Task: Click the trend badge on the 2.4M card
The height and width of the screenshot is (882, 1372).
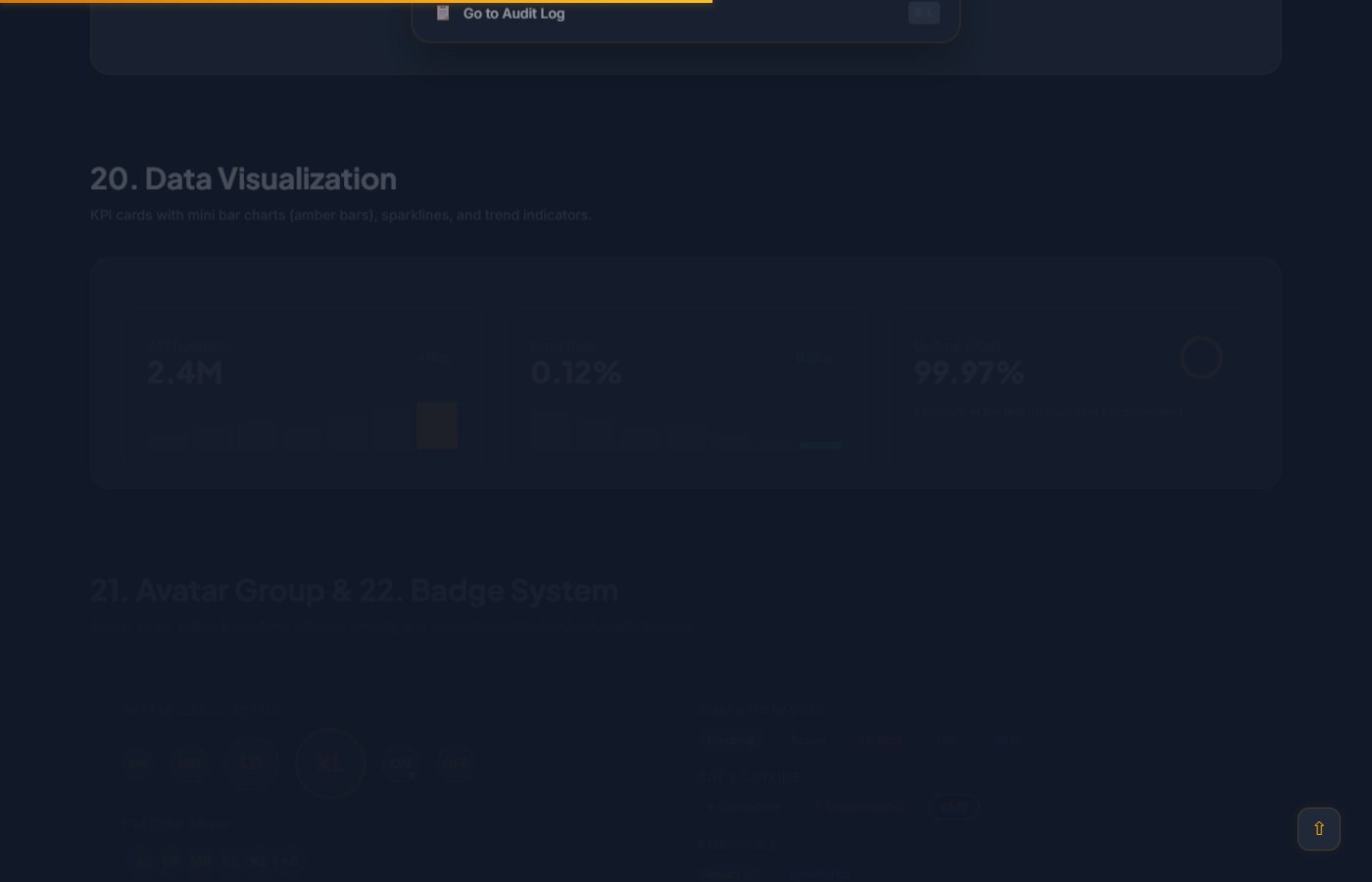Action: pos(432,358)
